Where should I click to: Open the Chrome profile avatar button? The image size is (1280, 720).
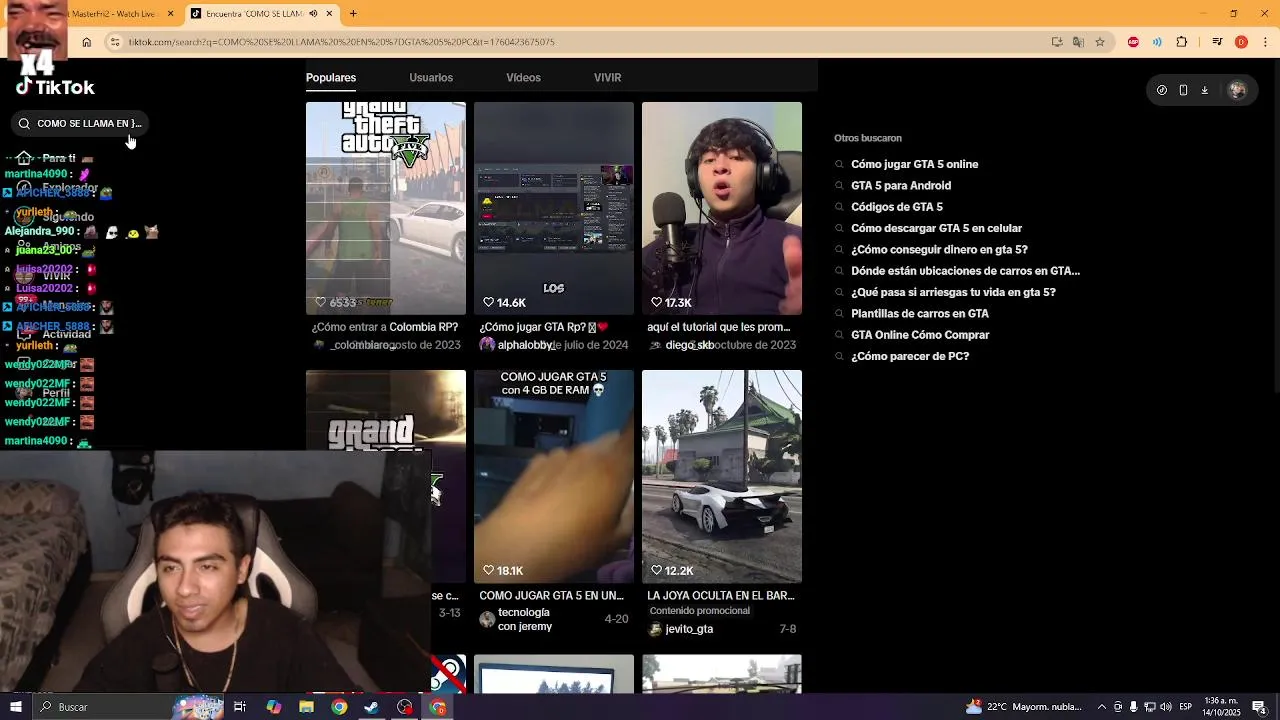pyautogui.click(x=1241, y=42)
